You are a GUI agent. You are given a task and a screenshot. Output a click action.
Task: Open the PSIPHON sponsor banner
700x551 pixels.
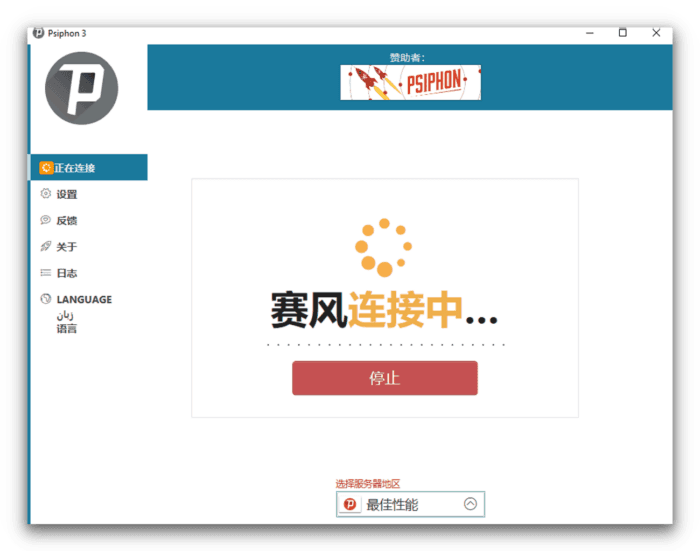coord(410,82)
